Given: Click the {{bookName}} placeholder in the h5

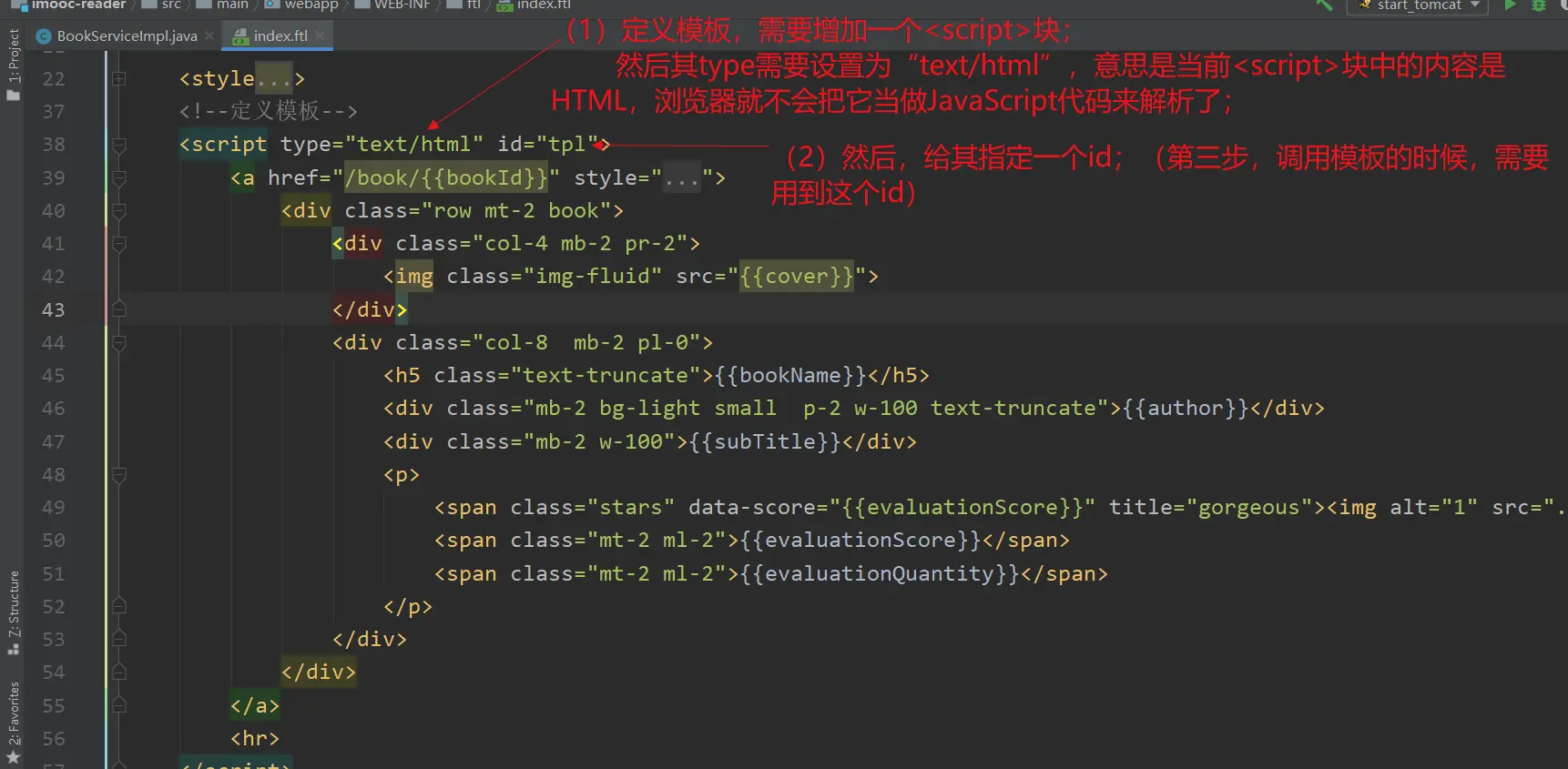Looking at the screenshot, I should pos(790,375).
